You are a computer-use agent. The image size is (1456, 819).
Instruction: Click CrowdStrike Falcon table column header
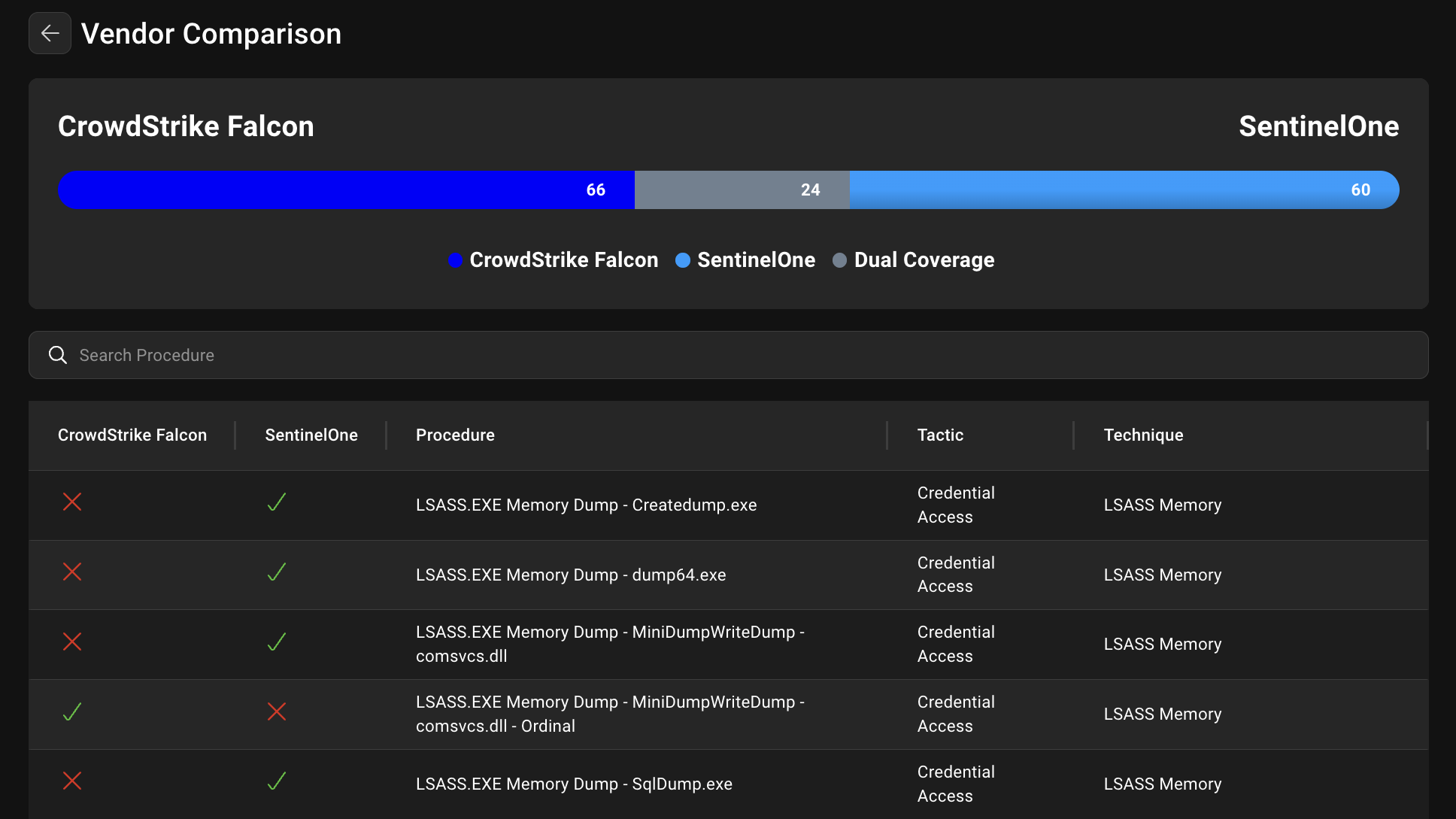tap(132, 435)
